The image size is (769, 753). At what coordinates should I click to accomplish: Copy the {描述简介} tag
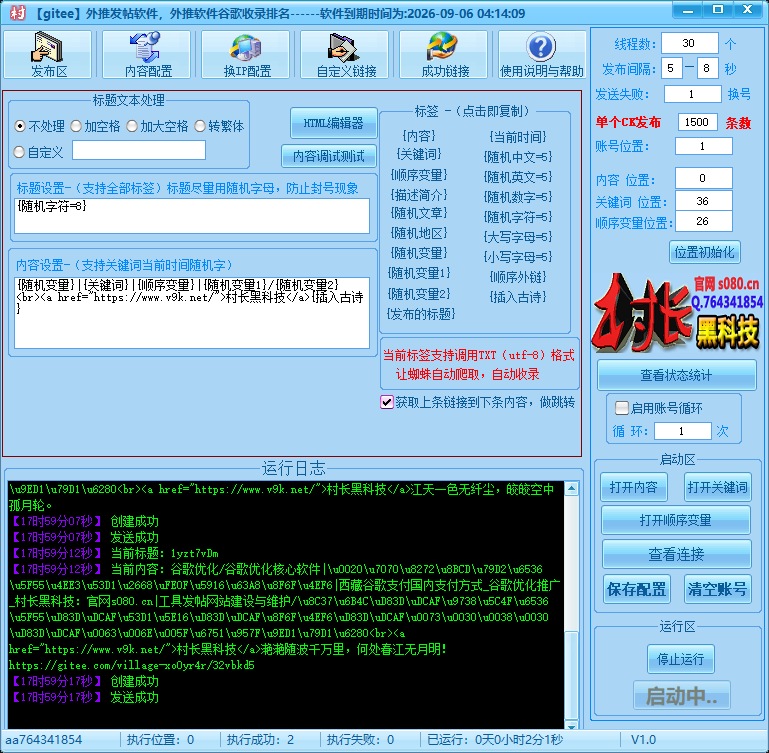click(419, 195)
